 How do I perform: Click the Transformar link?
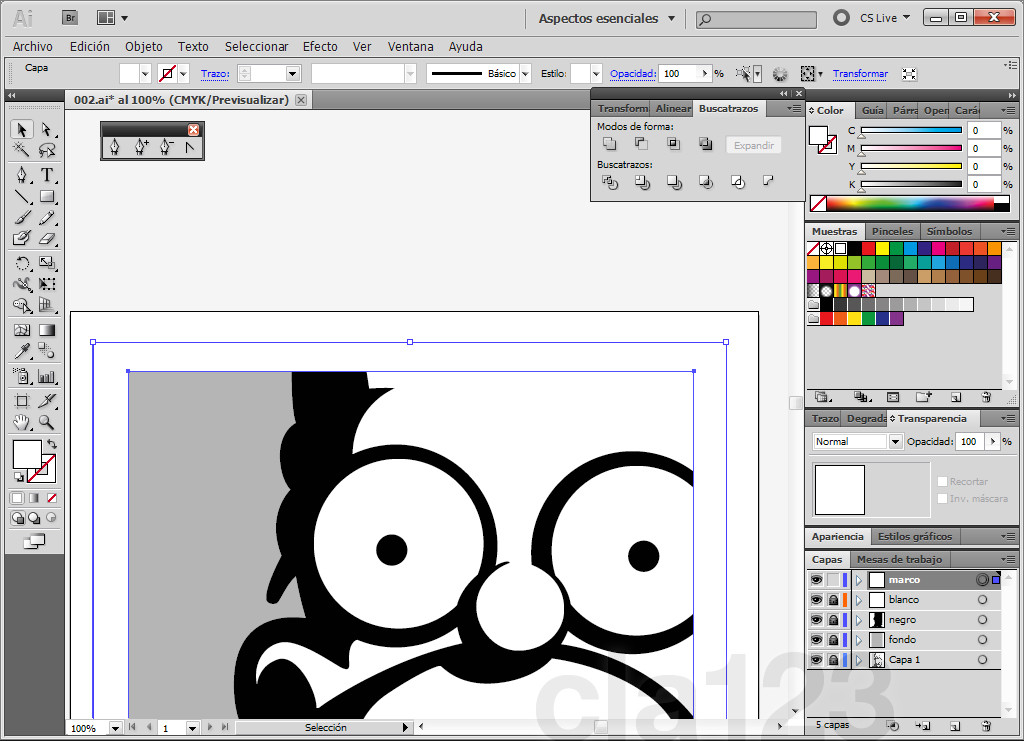tap(860, 74)
